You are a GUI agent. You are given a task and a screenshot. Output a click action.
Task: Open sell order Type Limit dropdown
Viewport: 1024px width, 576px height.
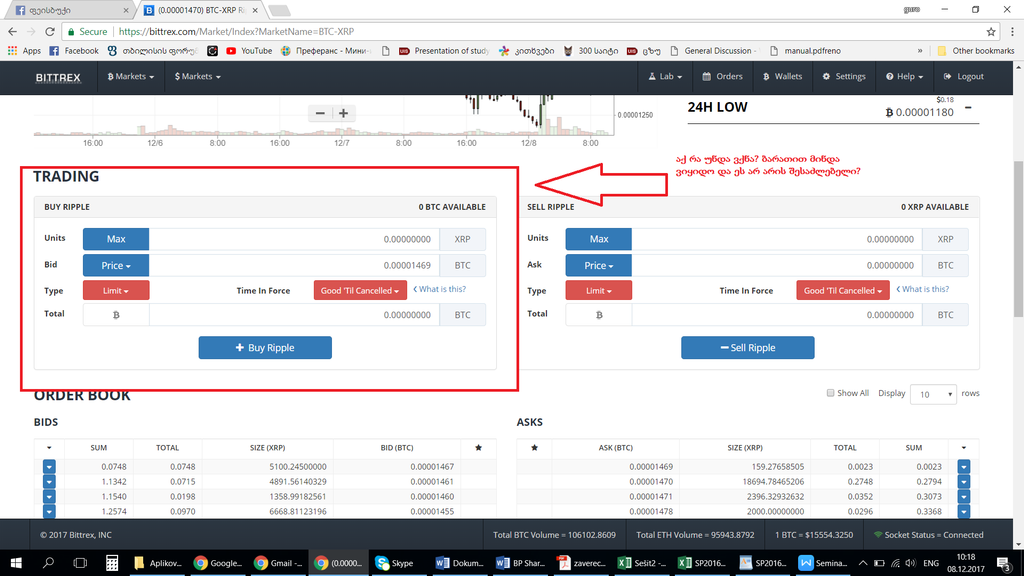tap(598, 291)
